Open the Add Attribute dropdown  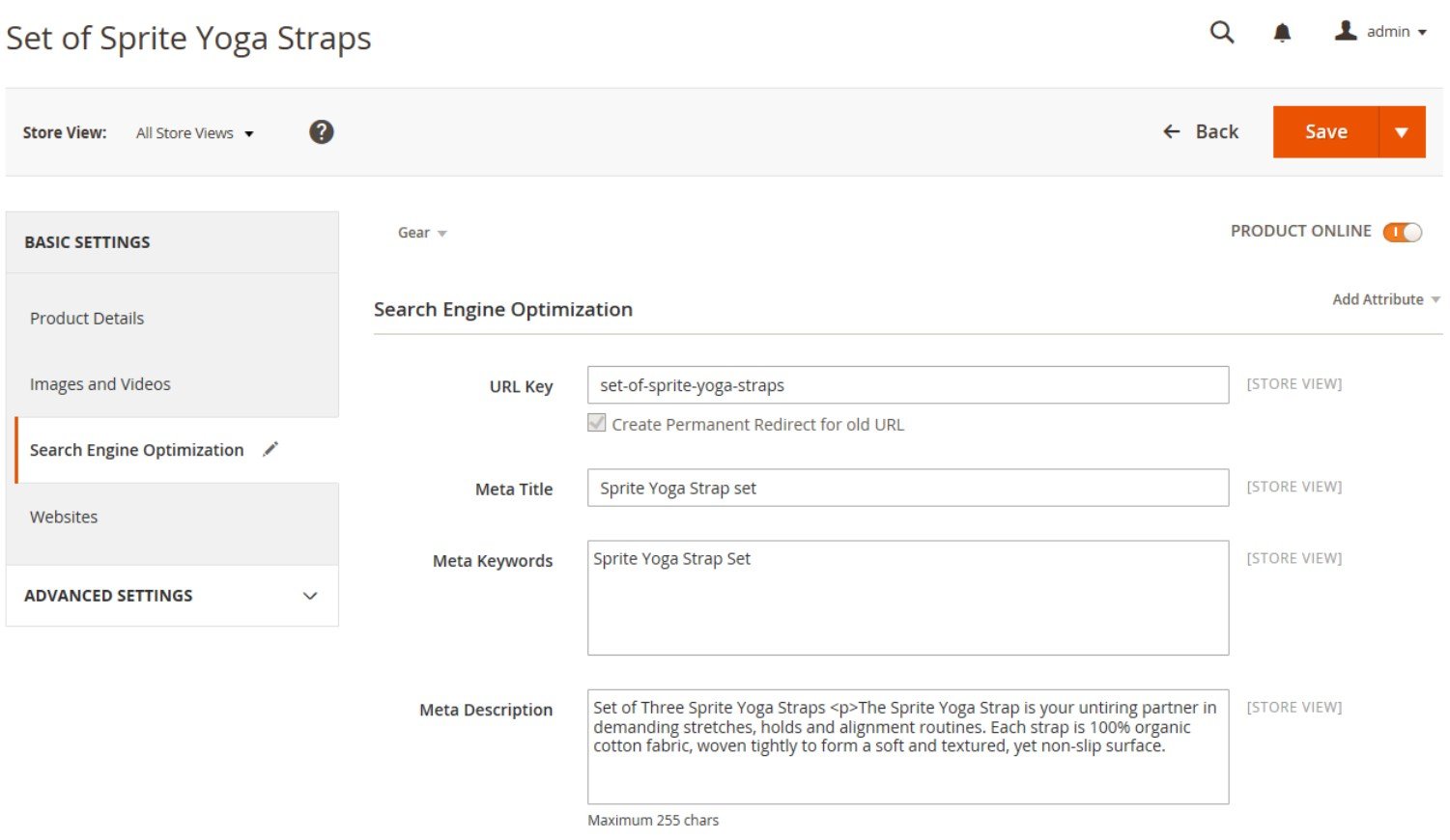pyautogui.click(x=1386, y=299)
